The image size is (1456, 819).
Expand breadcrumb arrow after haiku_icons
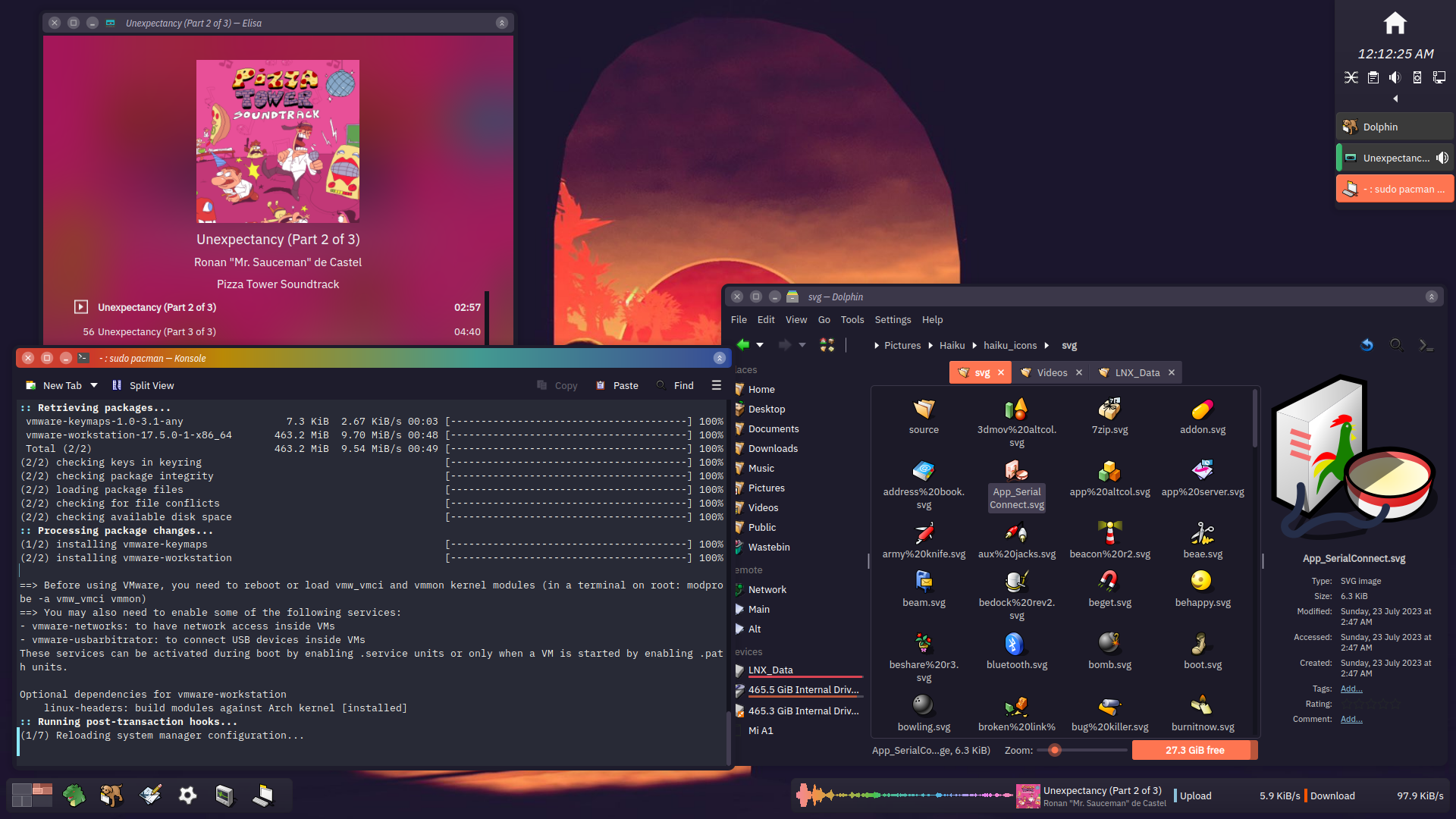coord(1046,345)
